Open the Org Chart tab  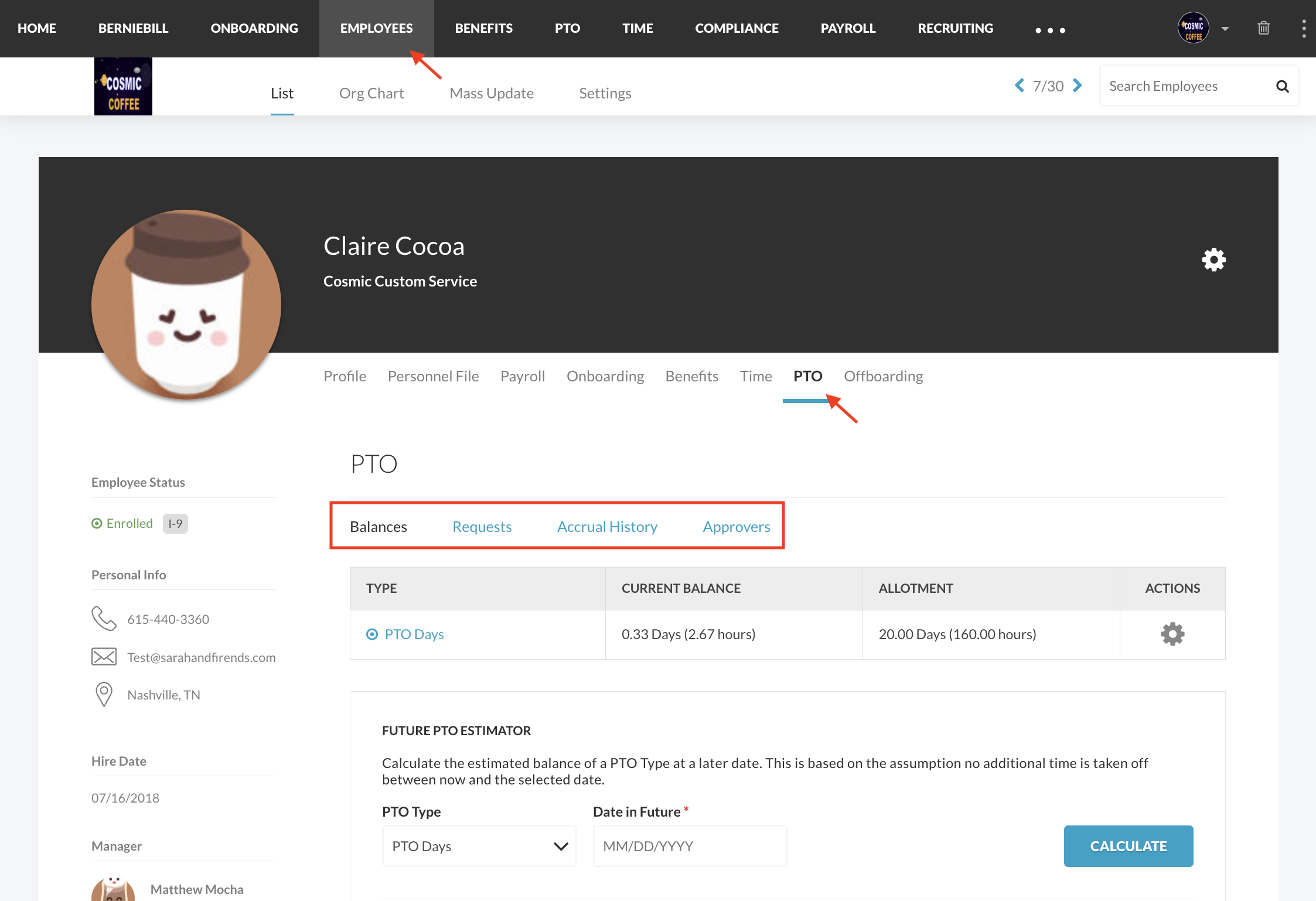tap(371, 93)
